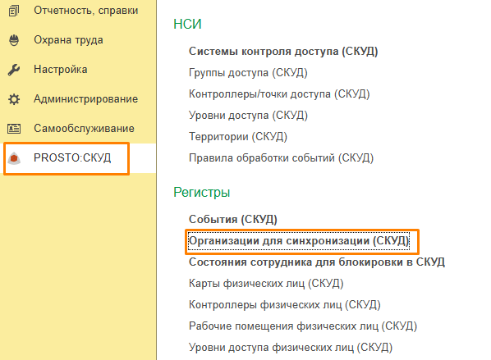Go to the Настройка section
491x360 pixels.
point(60,69)
